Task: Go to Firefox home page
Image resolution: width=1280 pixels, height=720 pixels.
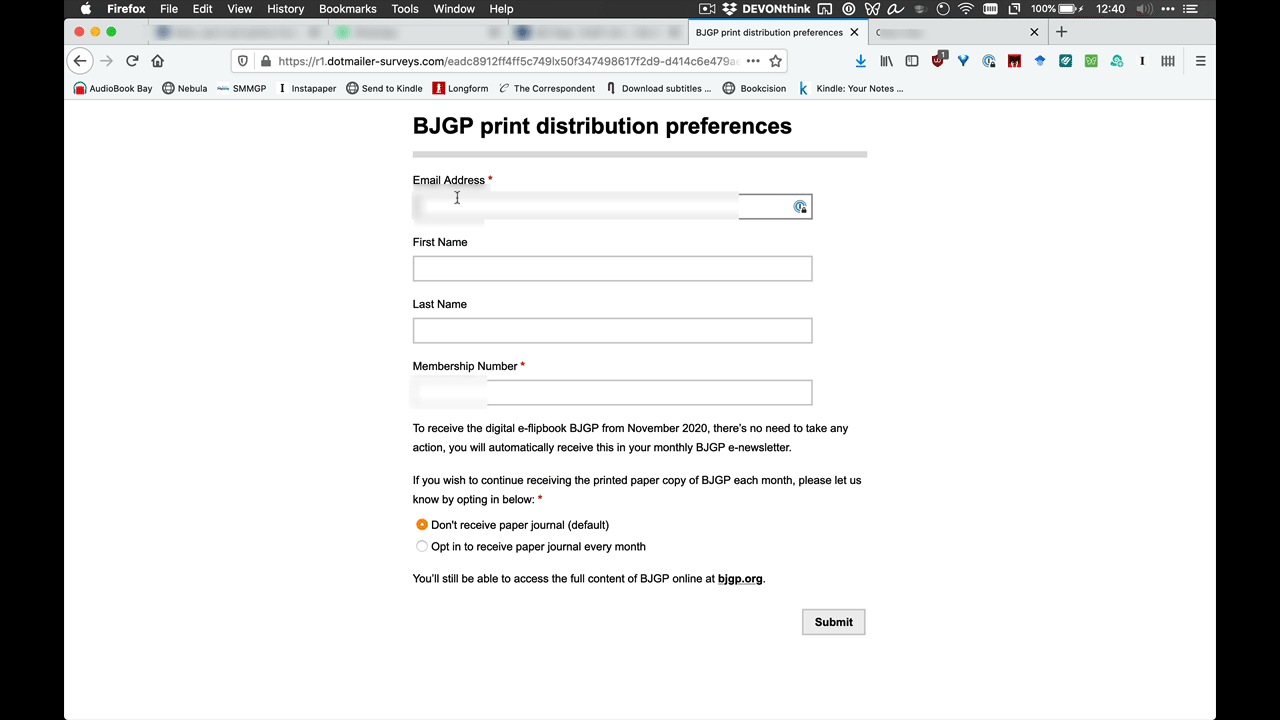Action: pos(158,61)
